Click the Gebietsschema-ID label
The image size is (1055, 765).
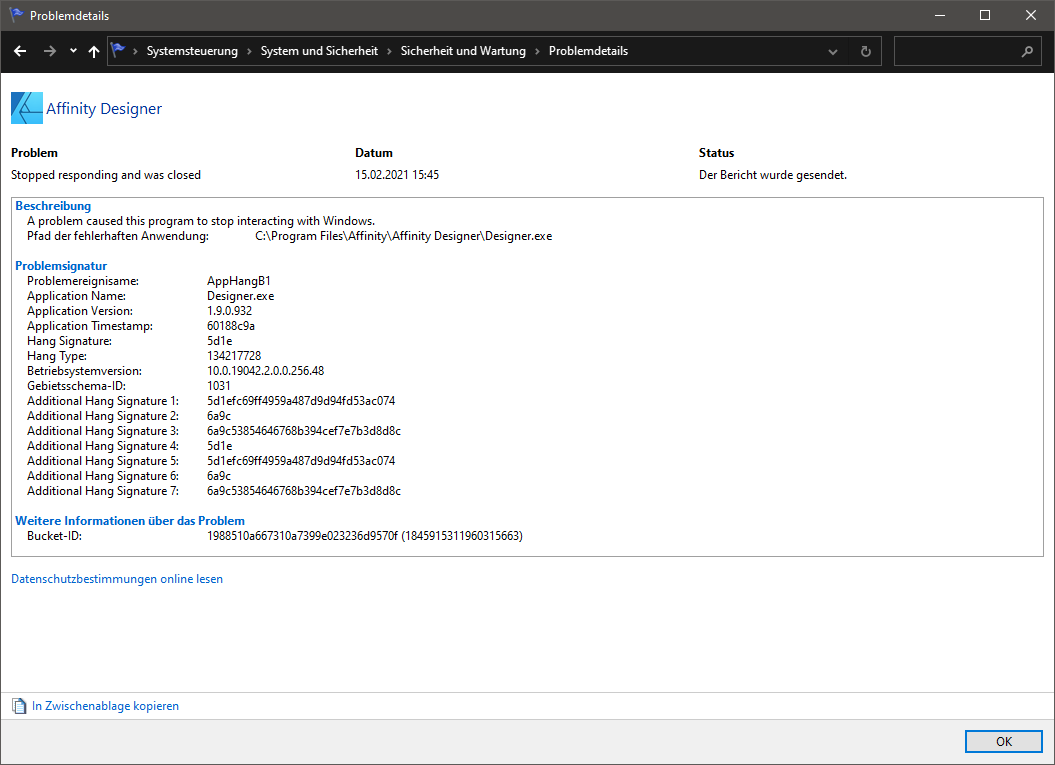[77, 386]
